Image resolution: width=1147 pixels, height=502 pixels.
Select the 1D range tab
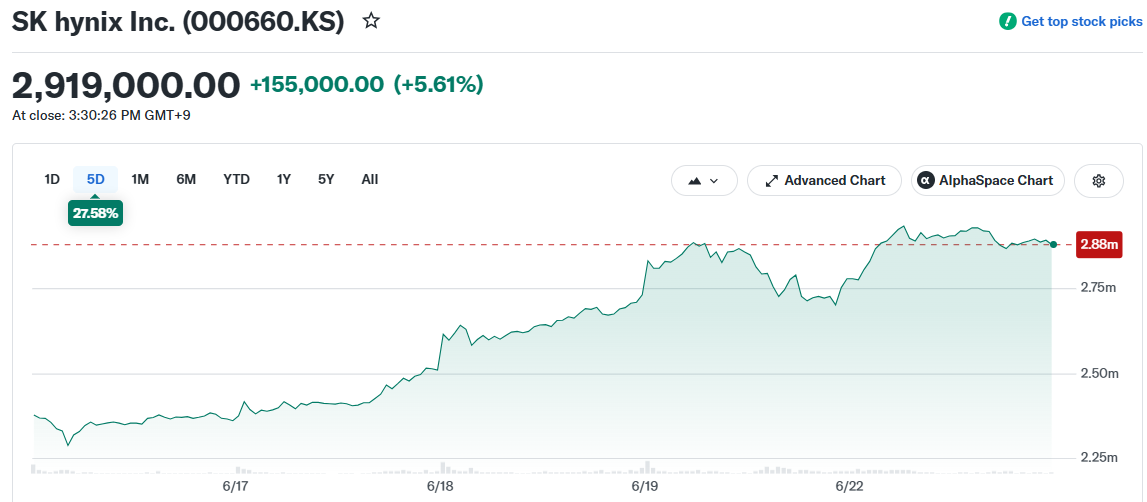pos(52,179)
